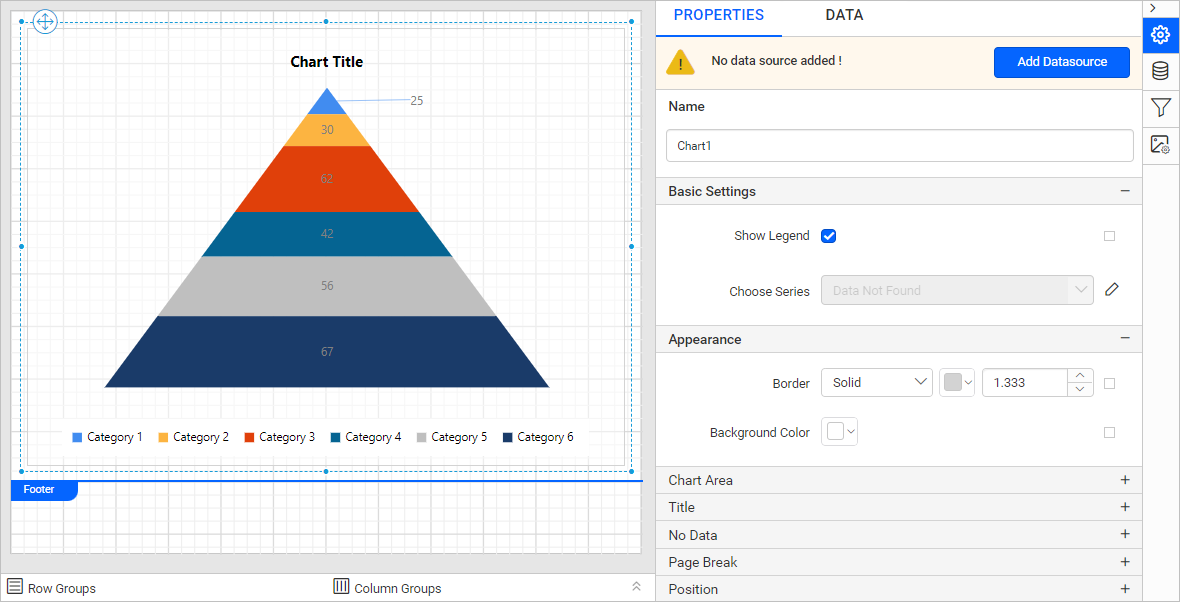Click the Row Groups icon
Image resolution: width=1180 pixels, height=602 pixels.
tap(15, 587)
